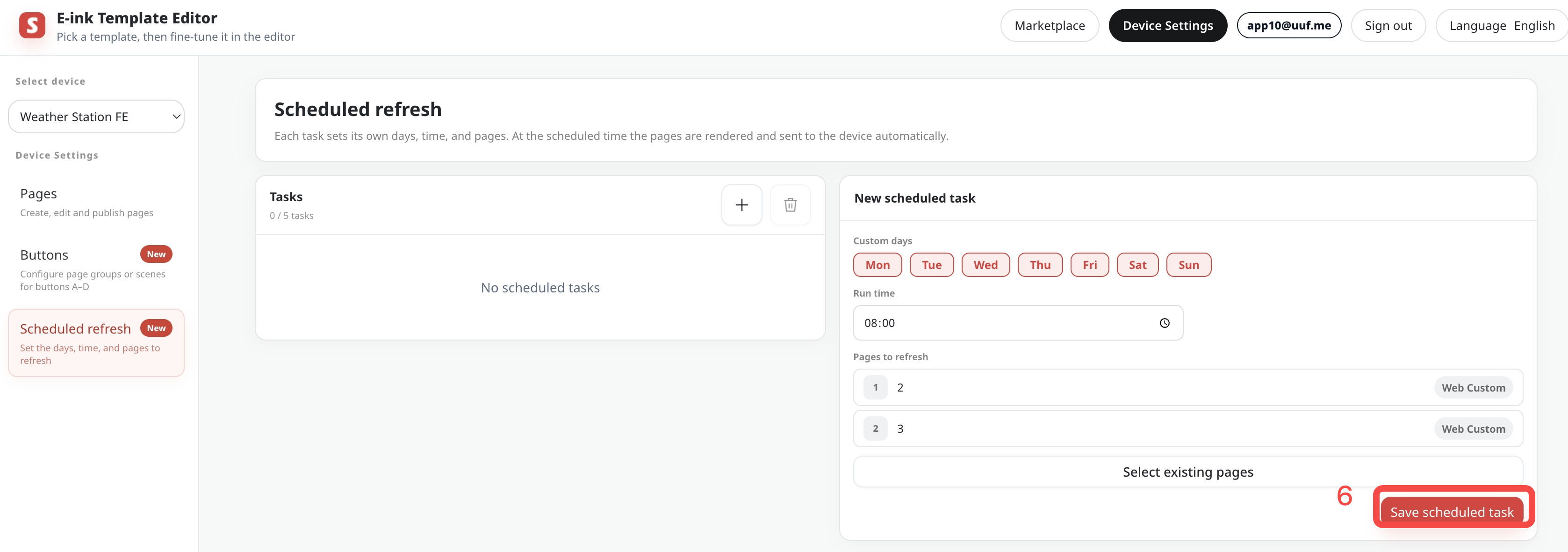Toggle Fri custom day
Screen dimensions: 1568x552
coord(1090,265)
